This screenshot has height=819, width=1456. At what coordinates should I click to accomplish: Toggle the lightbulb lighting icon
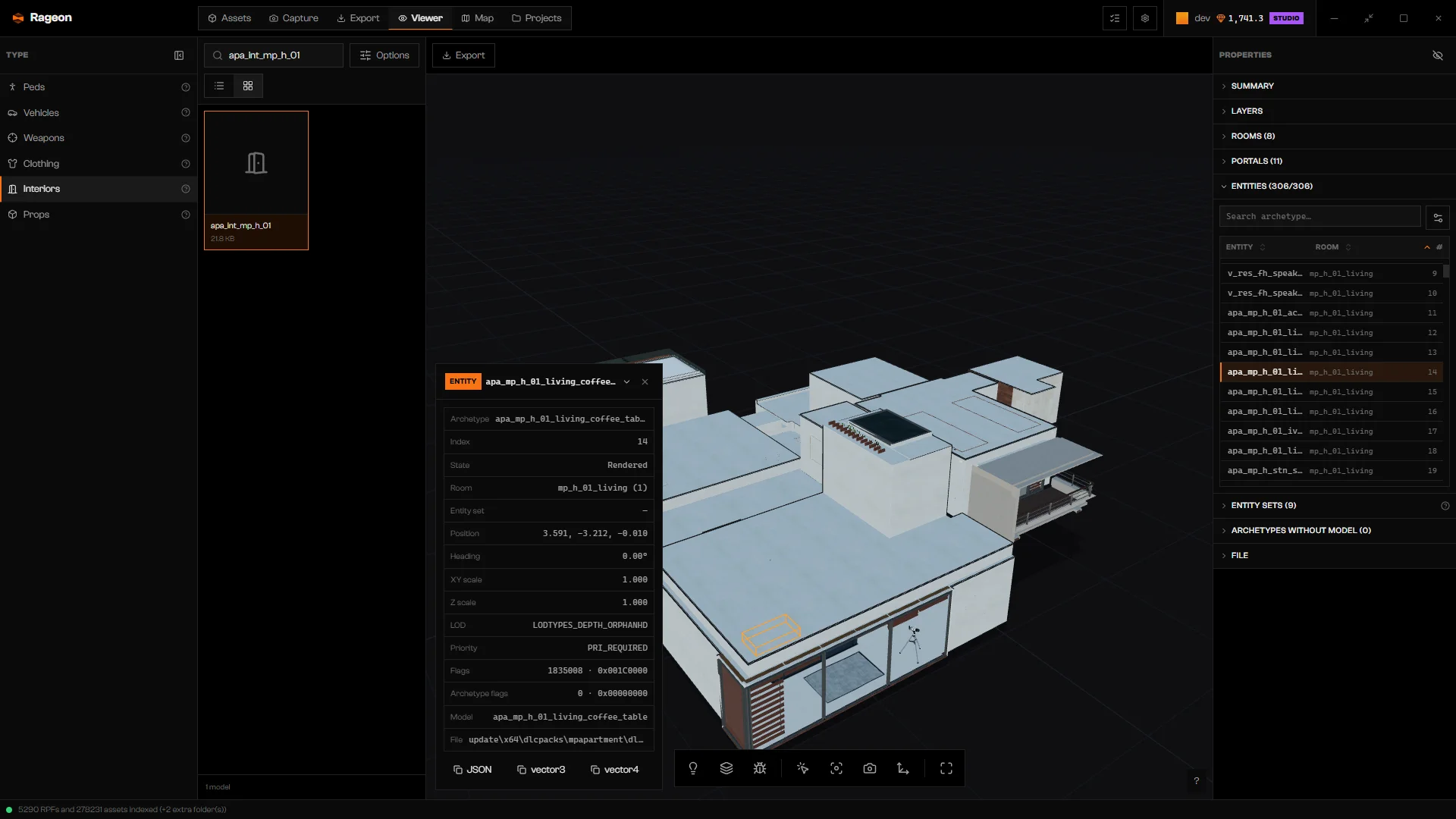coord(693,768)
